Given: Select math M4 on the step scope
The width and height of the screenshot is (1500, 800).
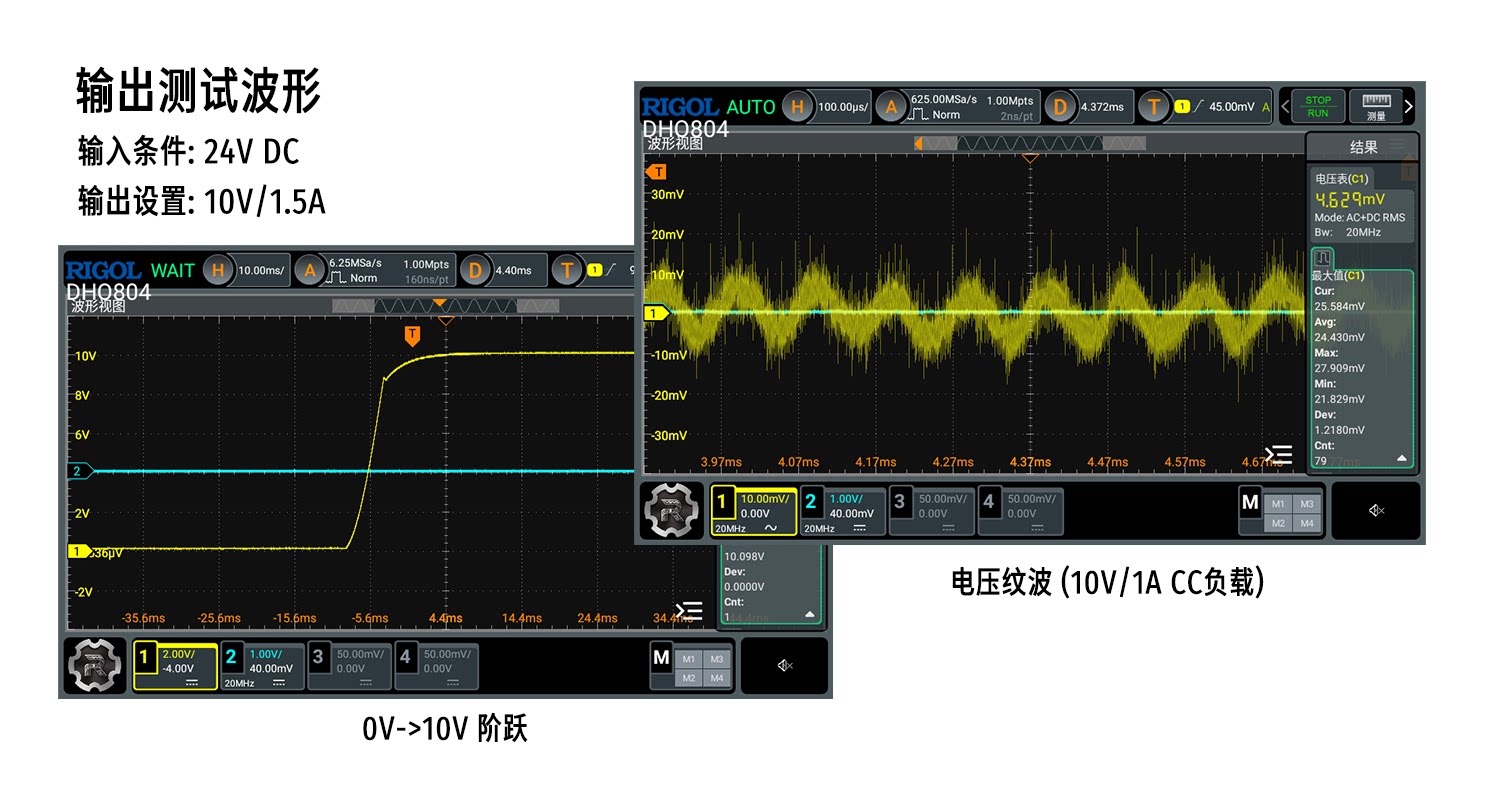Looking at the screenshot, I should pyautogui.click(x=716, y=678).
